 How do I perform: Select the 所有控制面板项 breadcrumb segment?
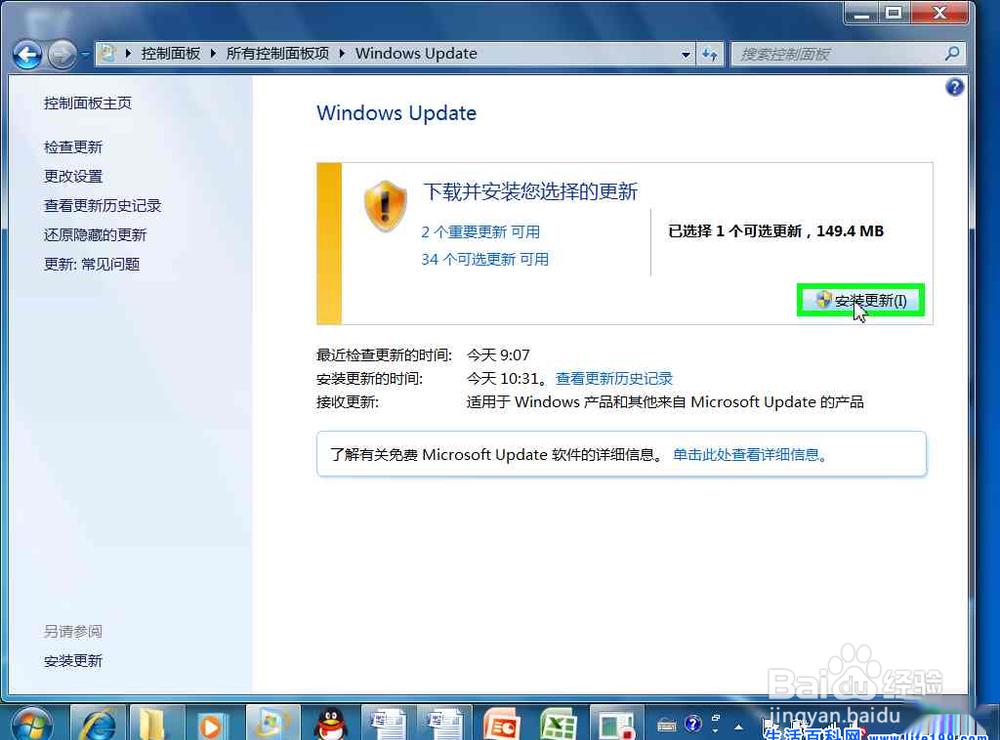coord(277,54)
